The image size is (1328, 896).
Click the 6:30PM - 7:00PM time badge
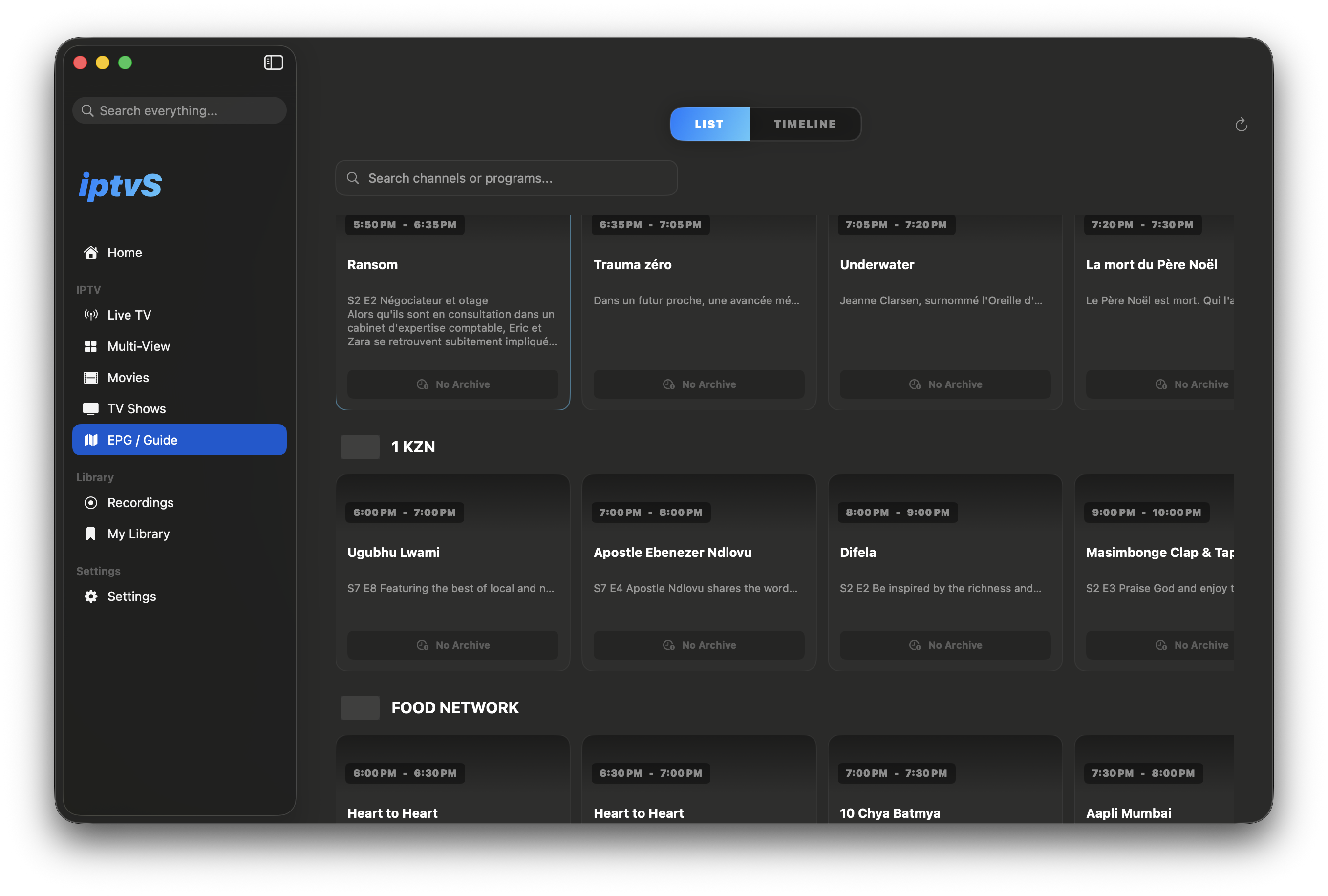coord(651,773)
